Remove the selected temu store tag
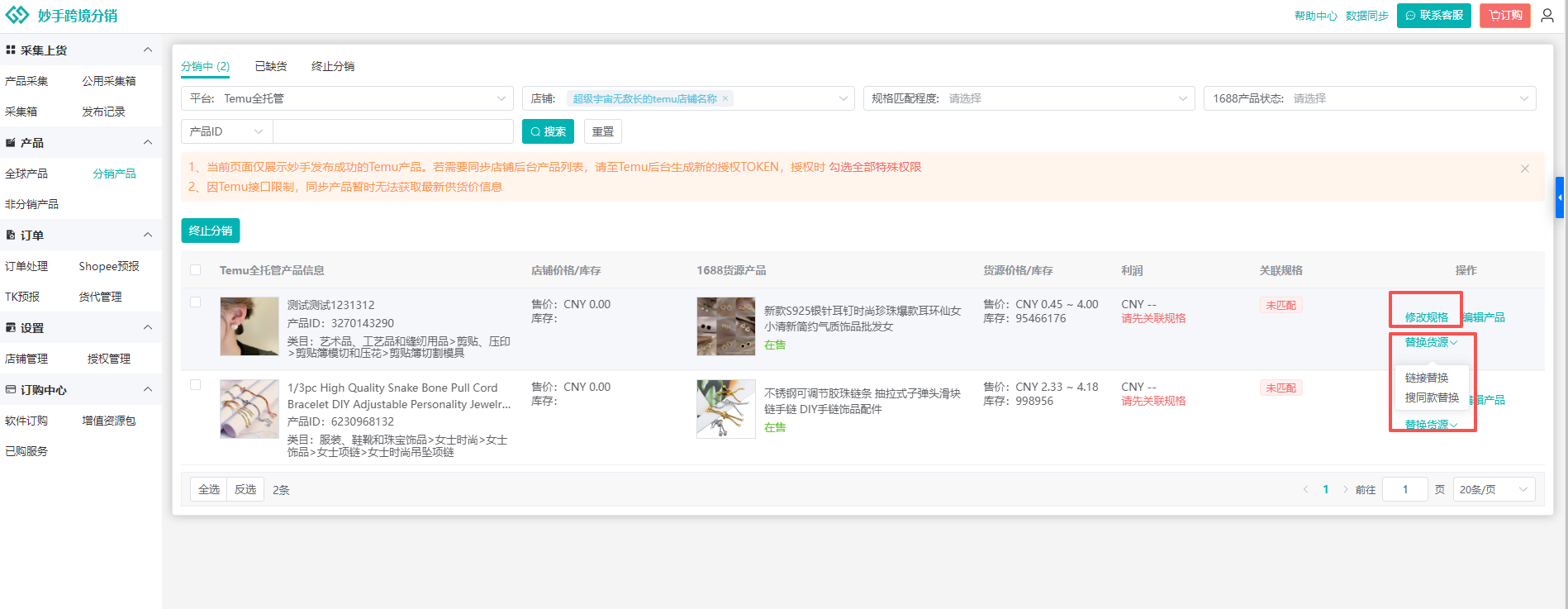 pos(725,98)
